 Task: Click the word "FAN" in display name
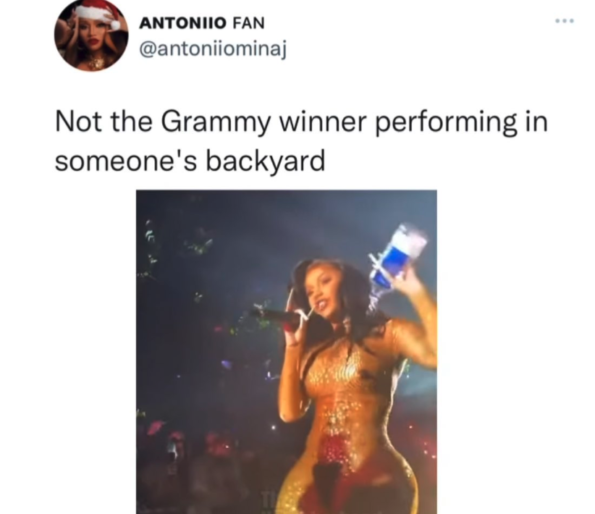pos(248,24)
